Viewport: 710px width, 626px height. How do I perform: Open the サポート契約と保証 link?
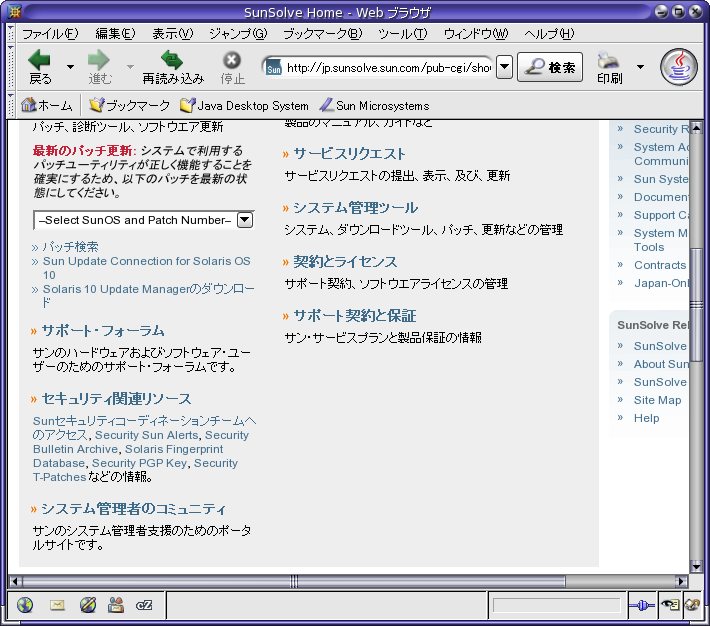pos(355,315)
